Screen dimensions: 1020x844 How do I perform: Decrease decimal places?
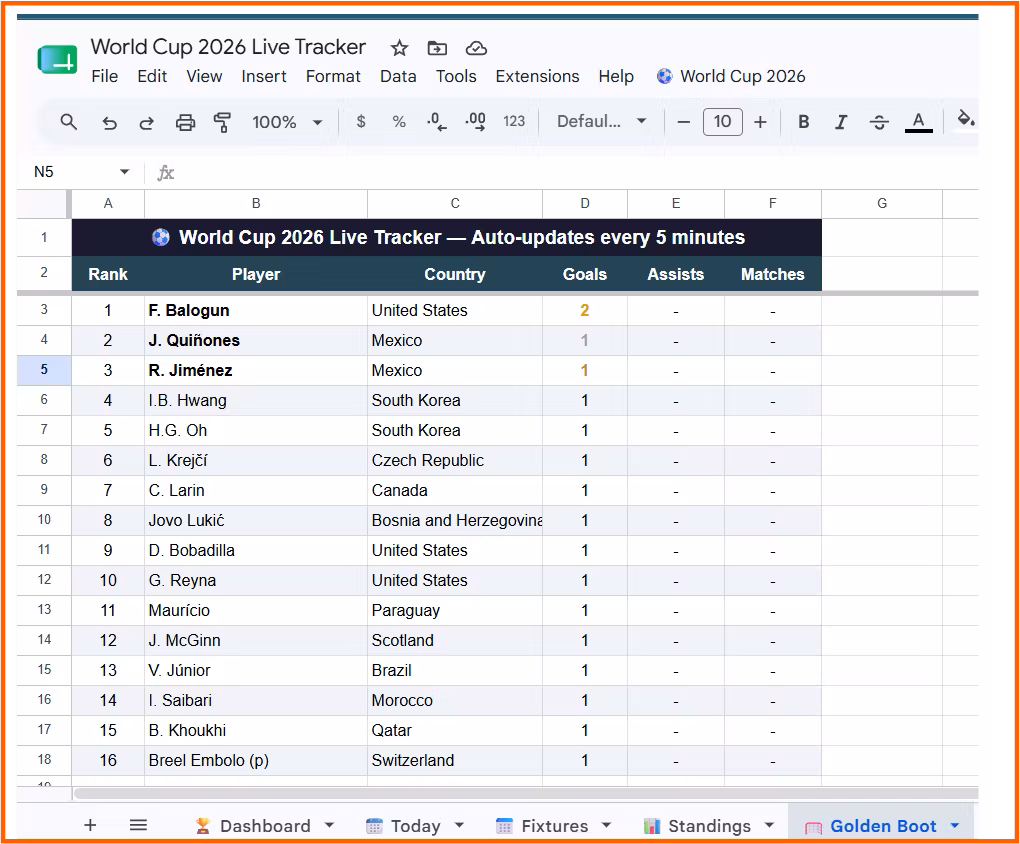click(x=436, y=122)
